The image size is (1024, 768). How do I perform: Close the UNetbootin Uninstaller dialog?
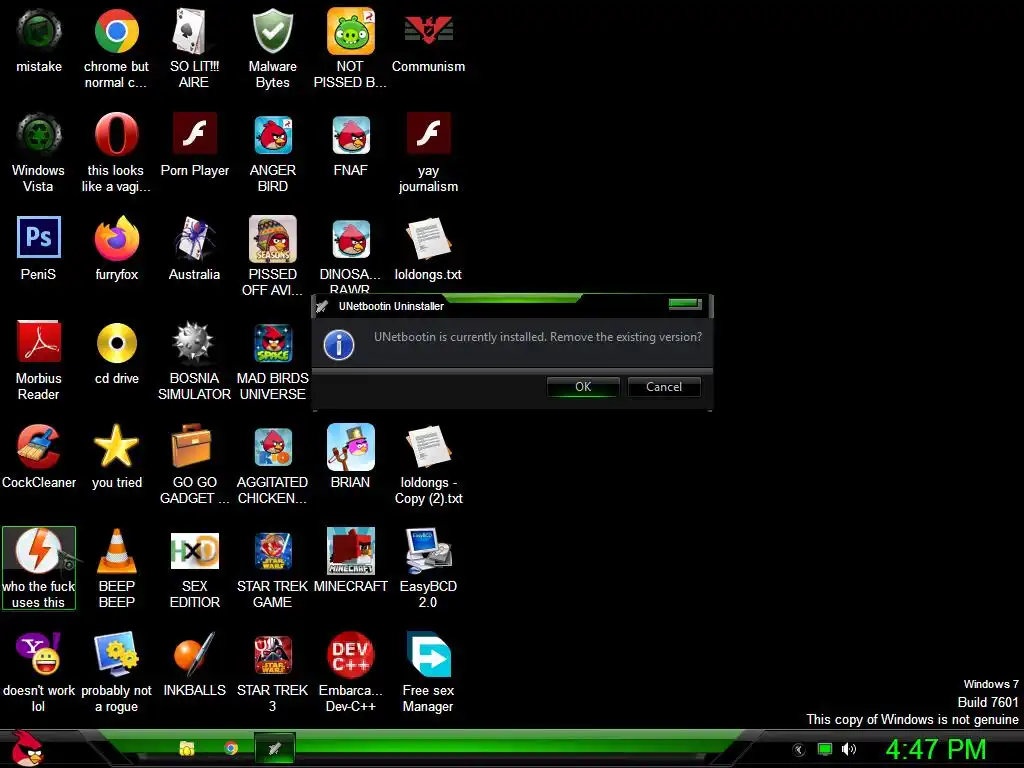pyautogui.click(x=684, y=304)
